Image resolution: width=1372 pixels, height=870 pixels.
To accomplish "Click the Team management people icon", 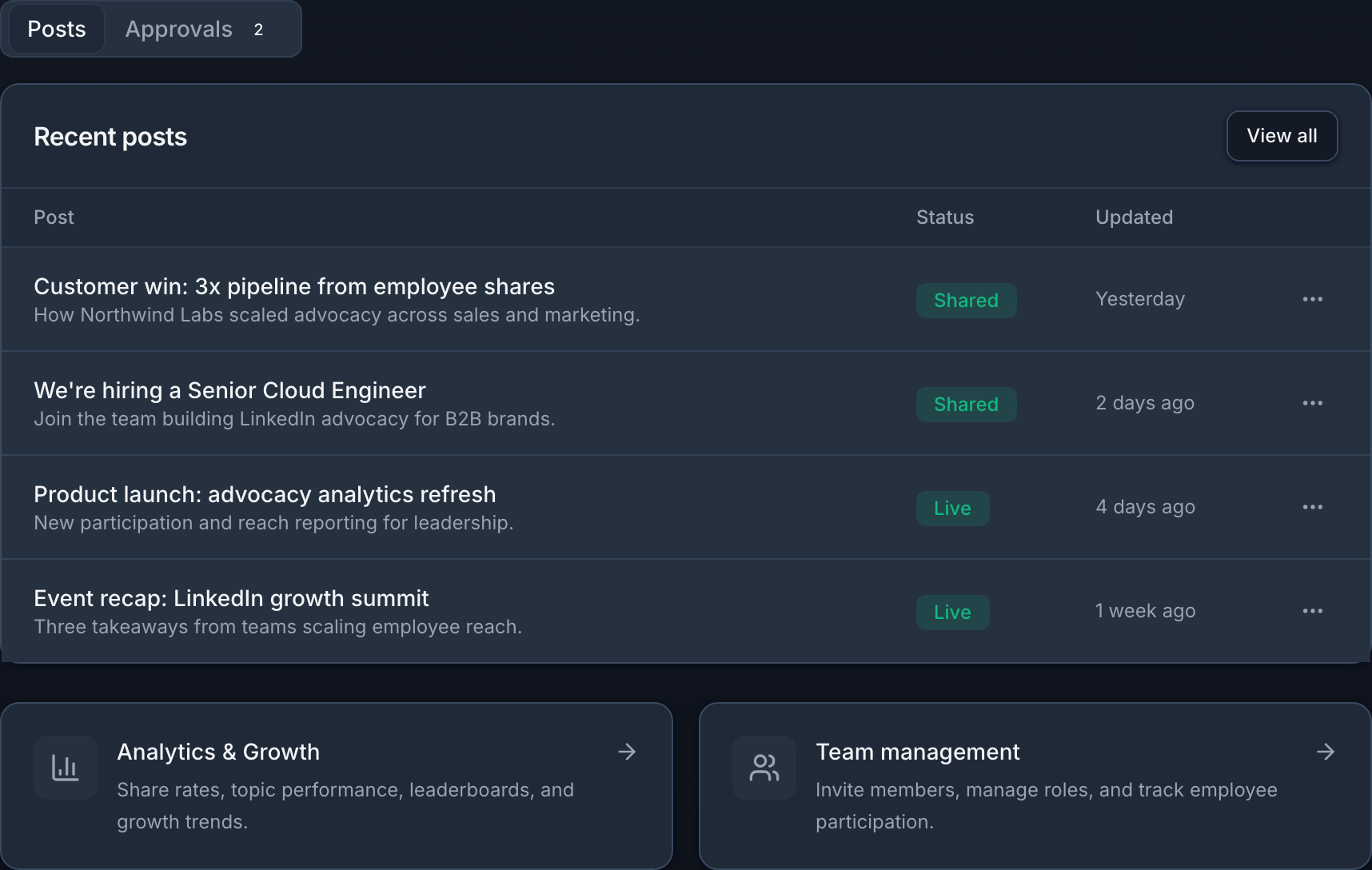I will click(x=764, y=768).
